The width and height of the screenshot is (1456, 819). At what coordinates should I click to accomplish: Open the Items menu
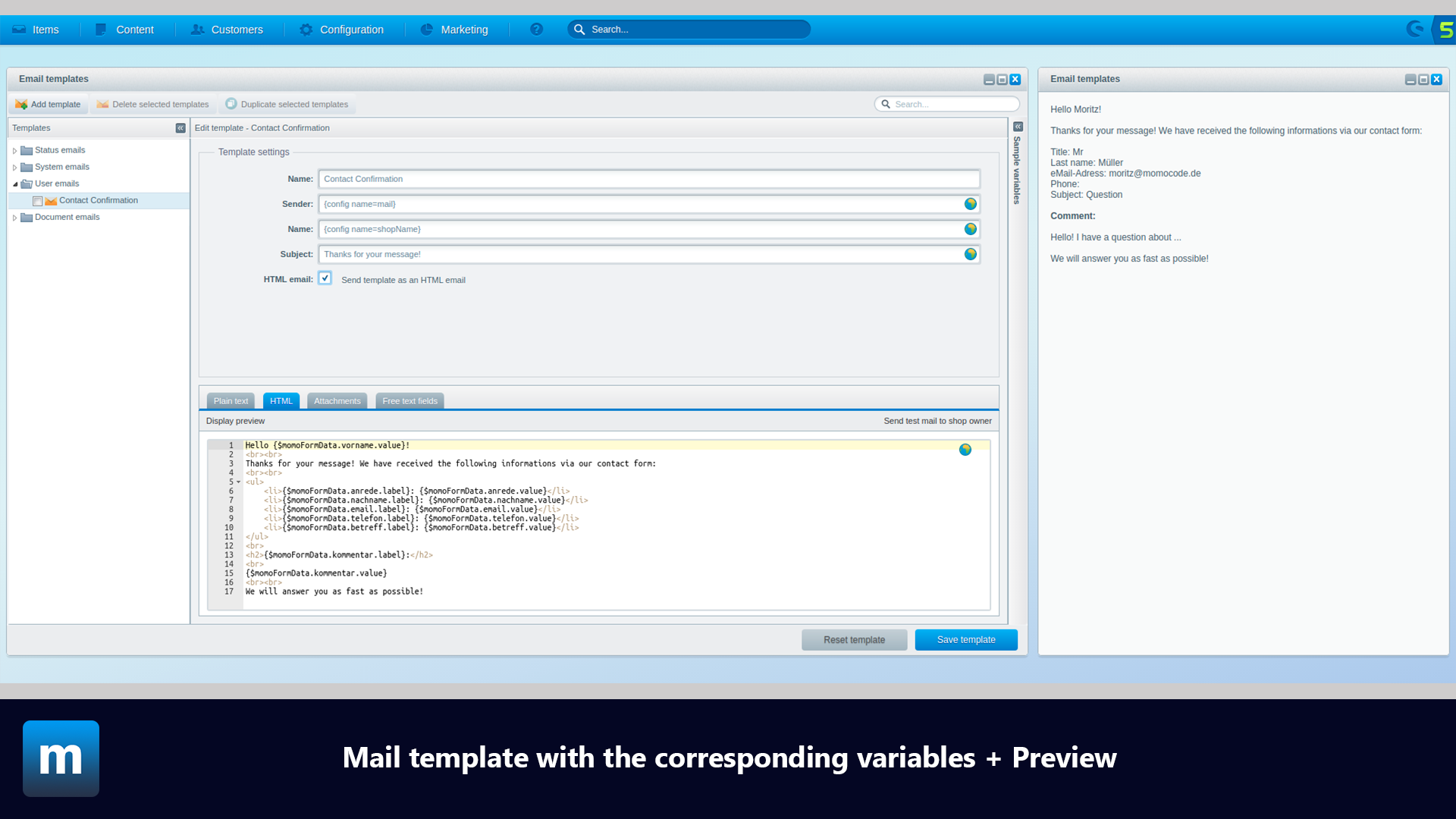(36, 30)
